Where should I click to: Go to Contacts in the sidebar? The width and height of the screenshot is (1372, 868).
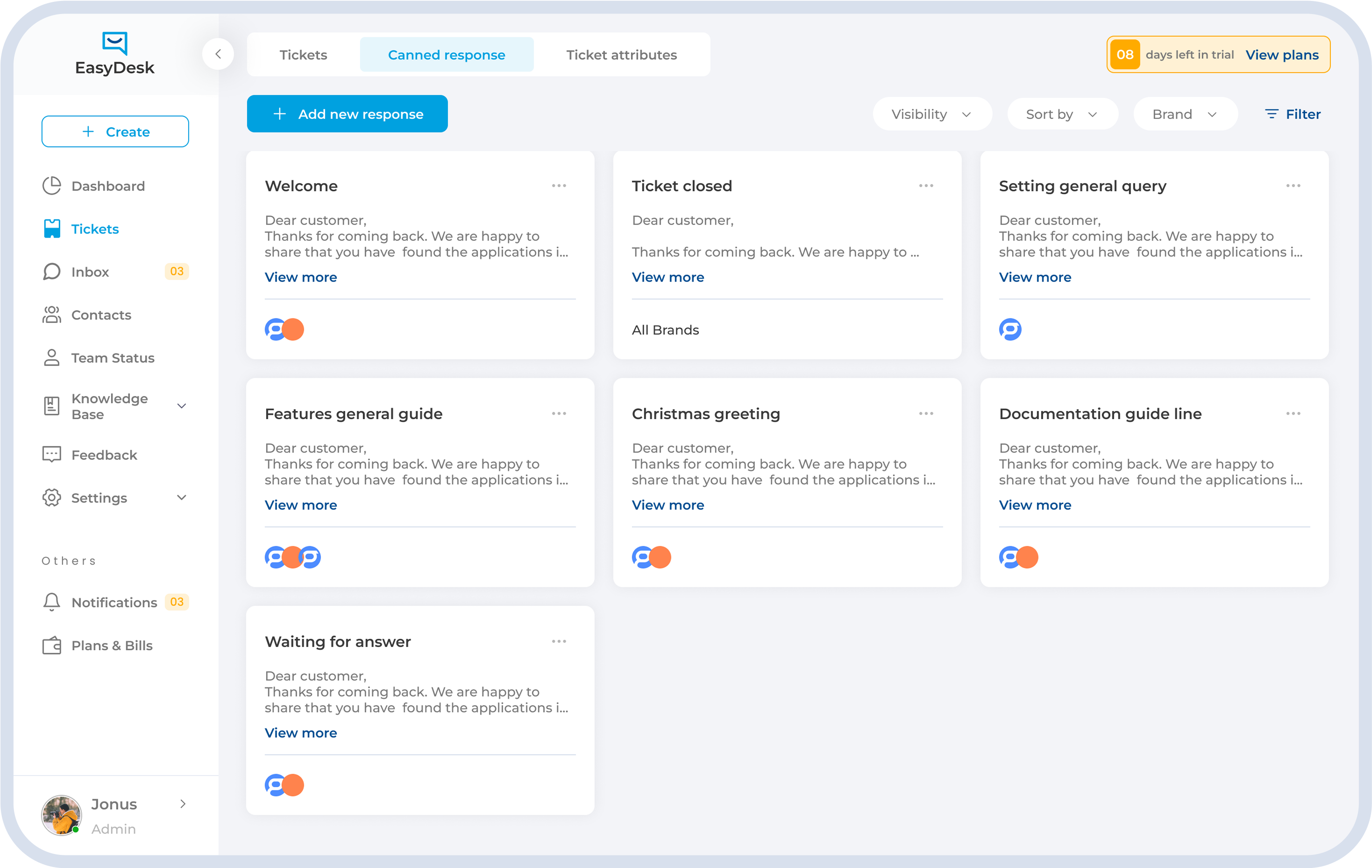tap(101, 314)
